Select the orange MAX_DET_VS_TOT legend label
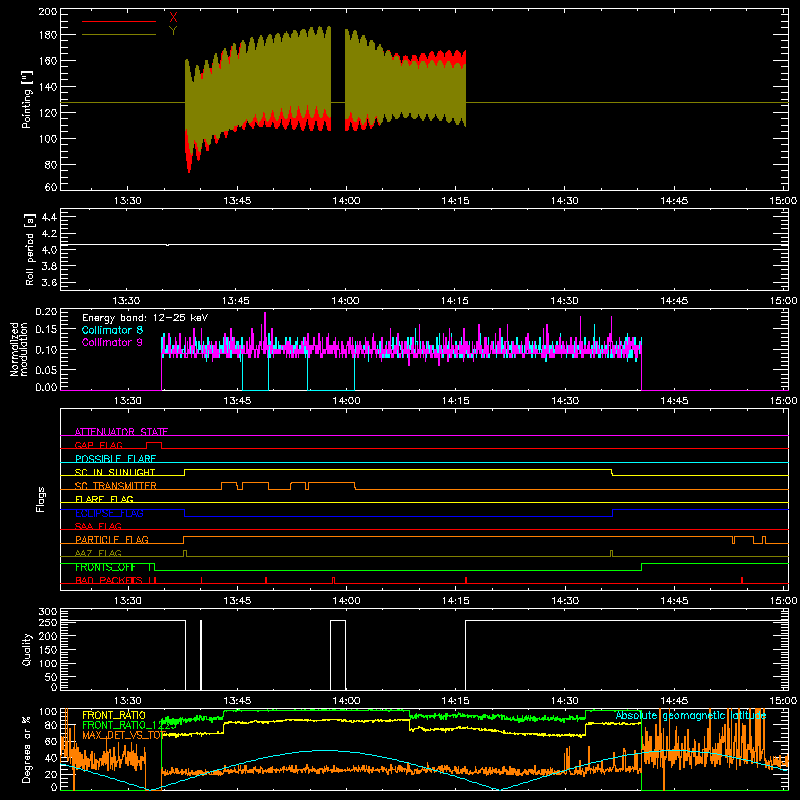Screen dimensions: 800x800 click(x=124, y=735)
